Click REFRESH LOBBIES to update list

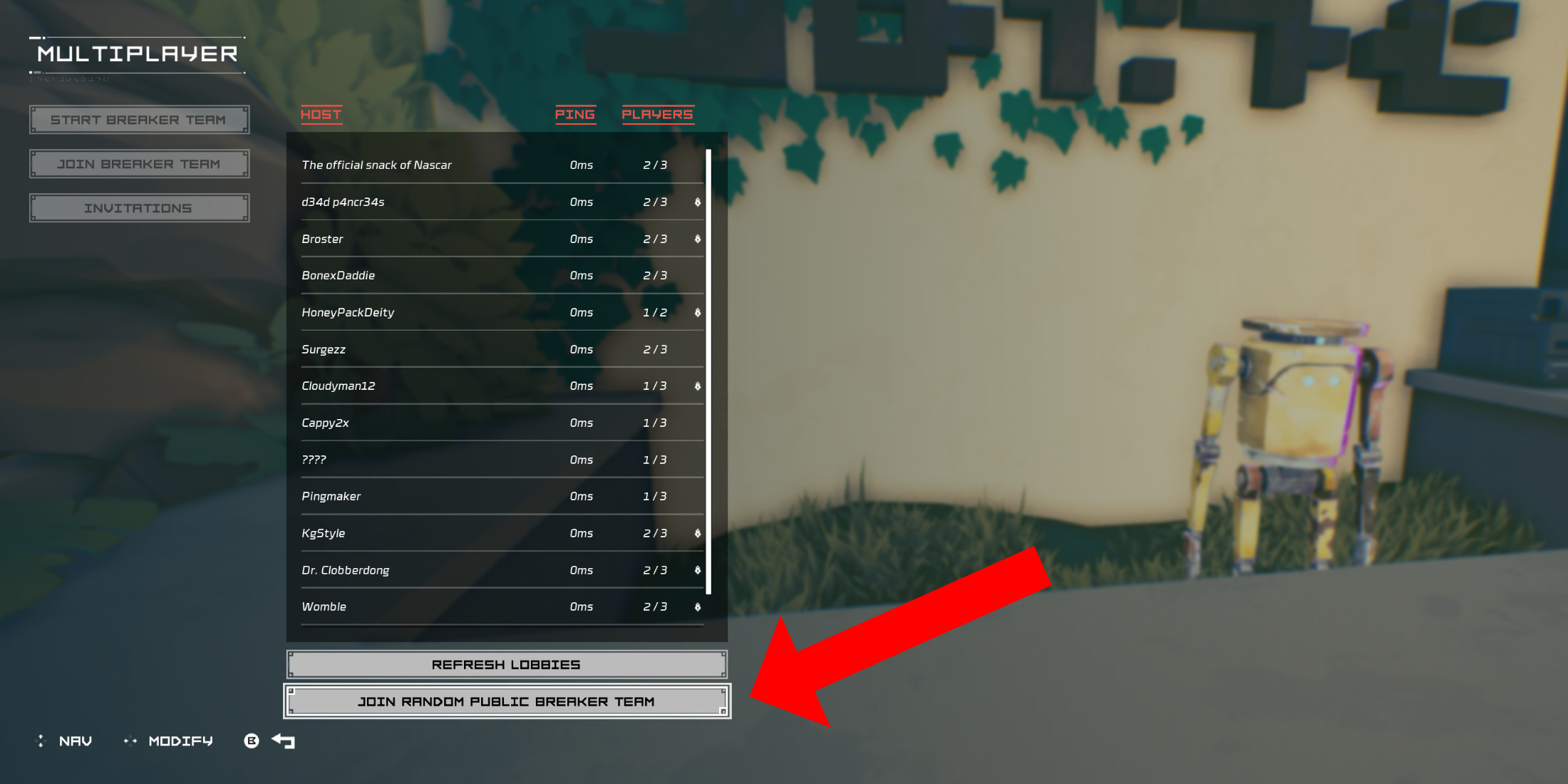(x=505, y=663)
